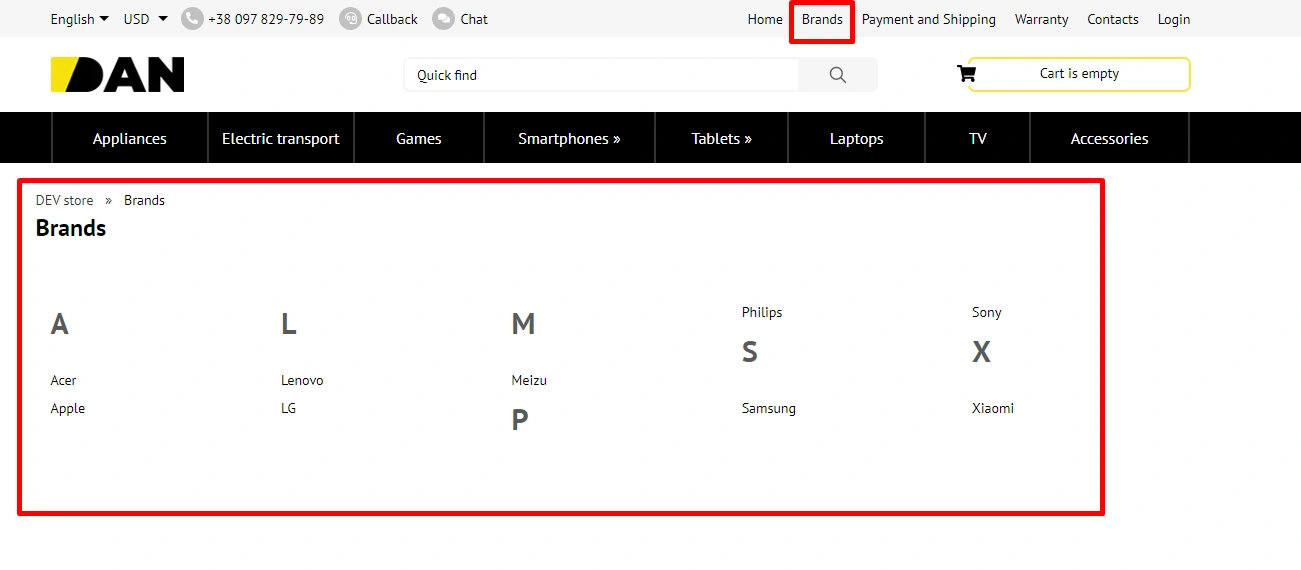Click the Callback headset icon

[350, 19]
